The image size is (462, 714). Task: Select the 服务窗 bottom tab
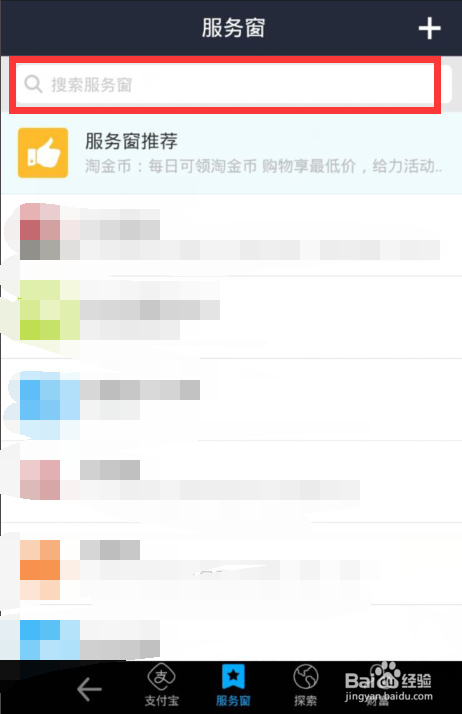click(233, 685)
